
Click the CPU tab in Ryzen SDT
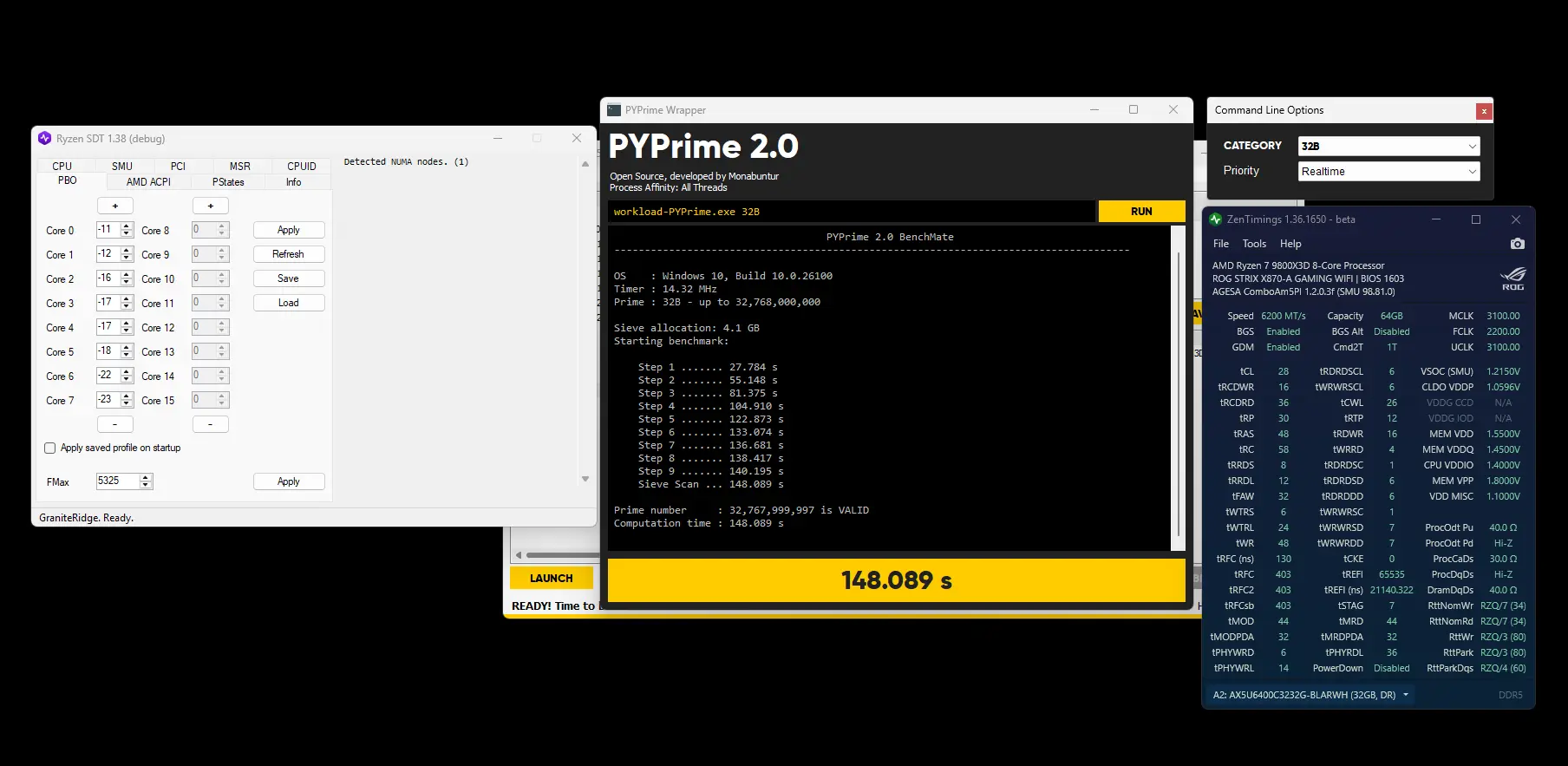pos(62,166)
